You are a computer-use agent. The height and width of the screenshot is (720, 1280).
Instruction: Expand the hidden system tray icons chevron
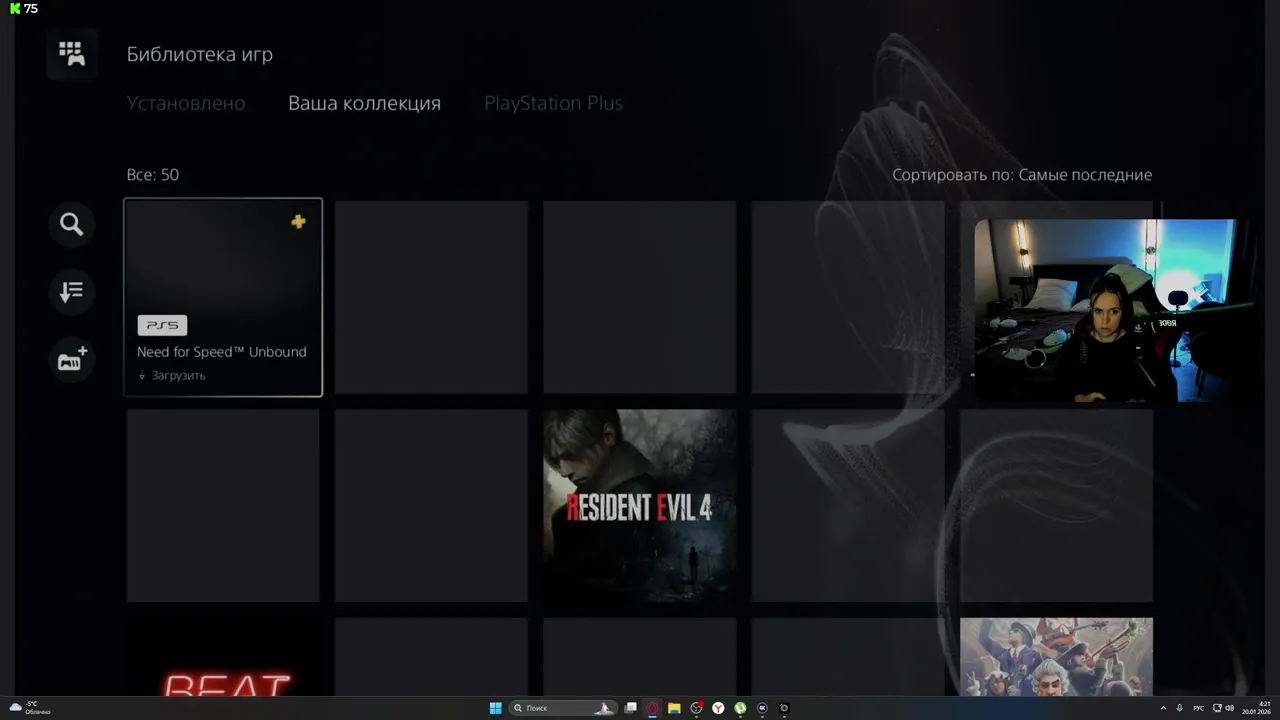tap(1165, 708)
